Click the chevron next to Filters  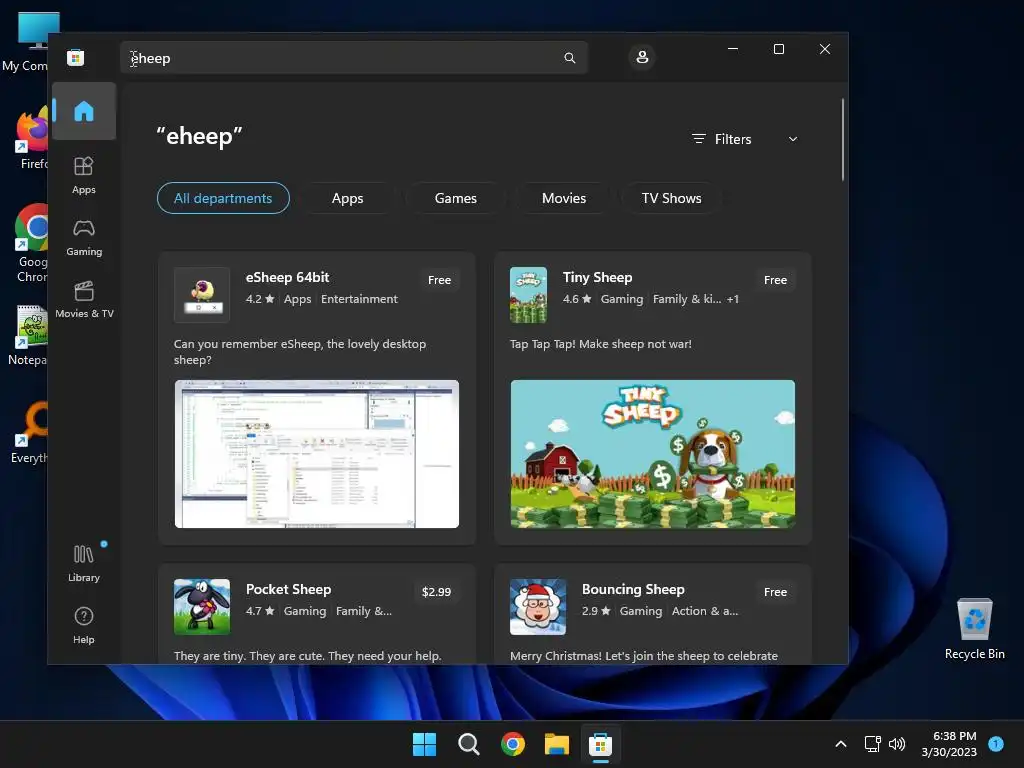tap(793, 139)
